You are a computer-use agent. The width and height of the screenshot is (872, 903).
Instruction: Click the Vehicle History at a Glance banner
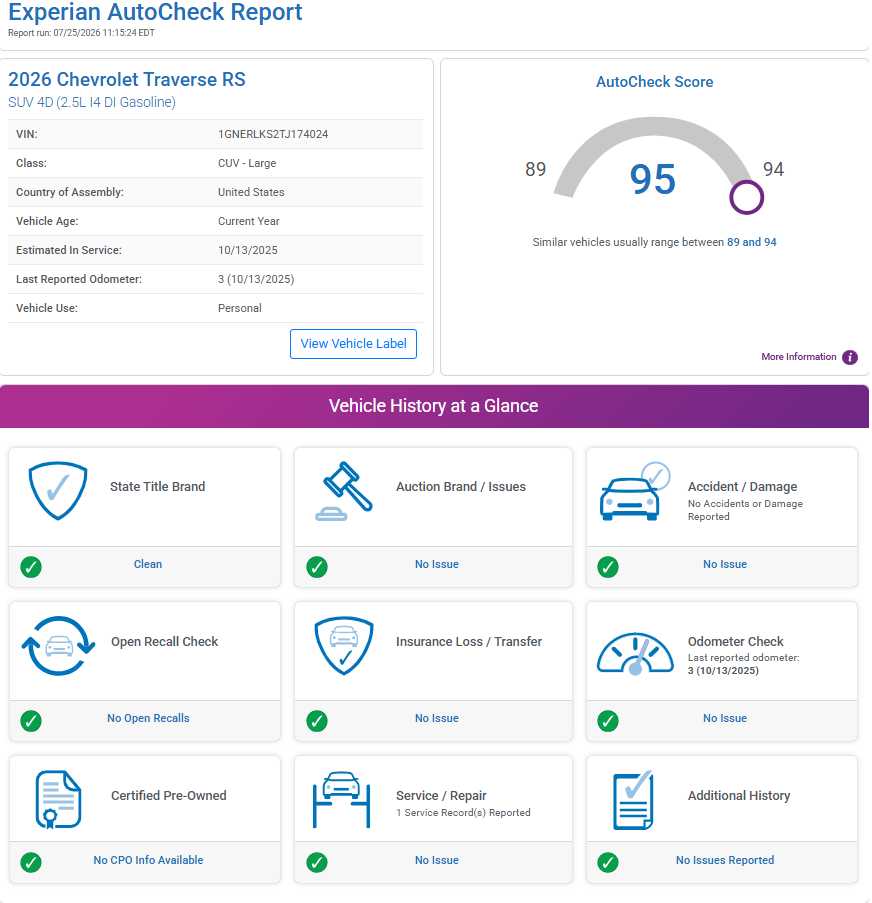click(x=434, y=406)
